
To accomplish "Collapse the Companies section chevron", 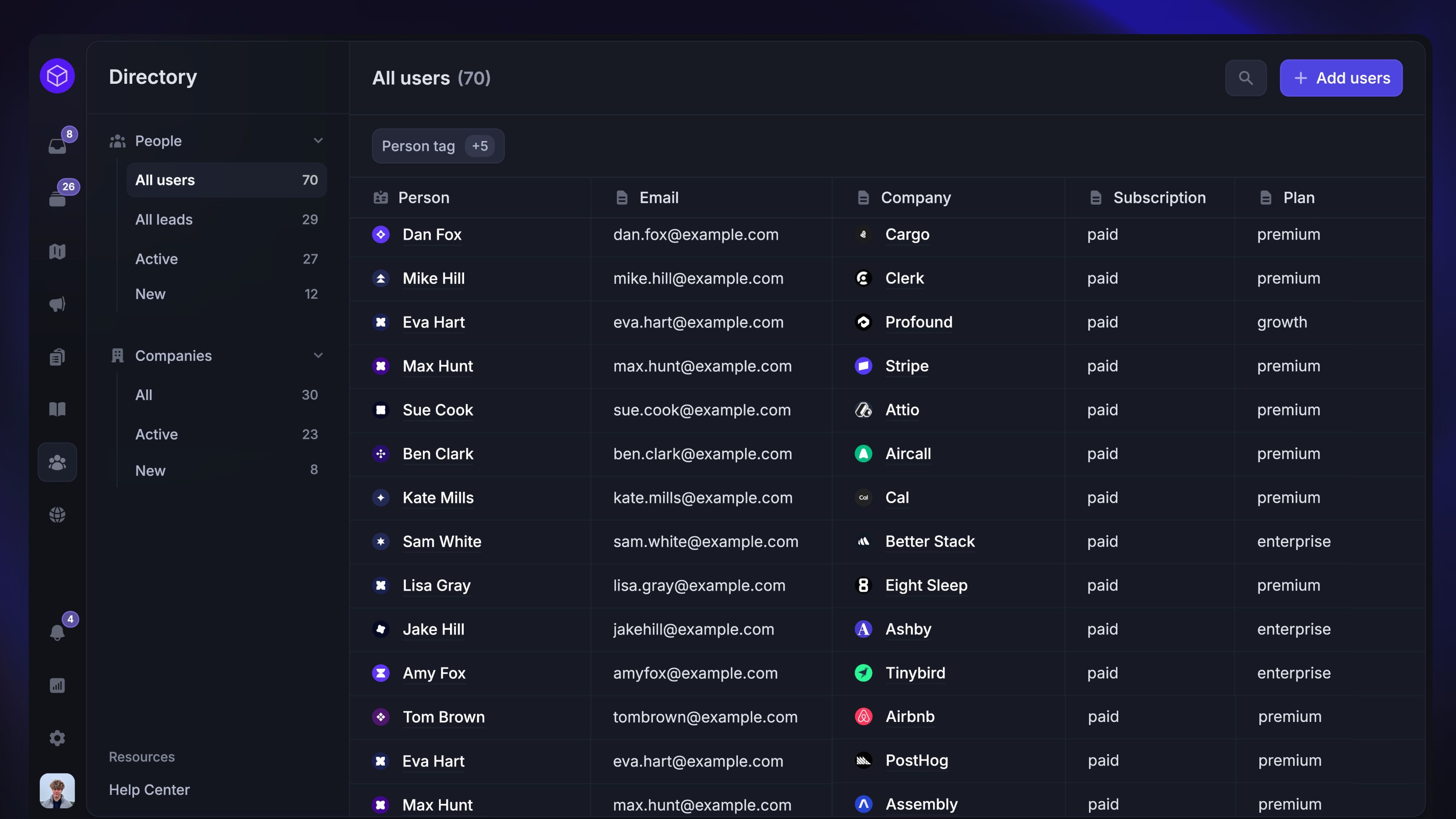I will coord(318,356).
